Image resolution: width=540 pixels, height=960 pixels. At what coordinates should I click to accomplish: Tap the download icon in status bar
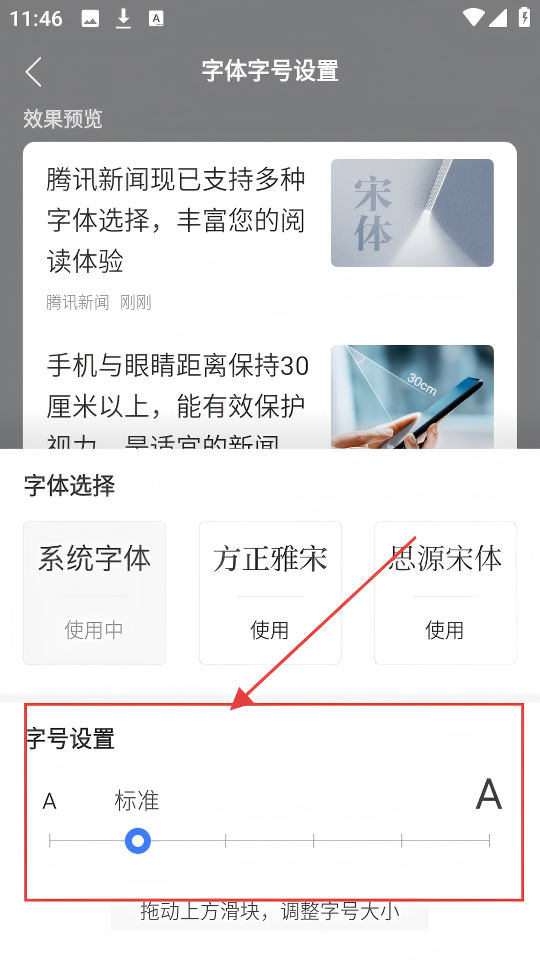124,18
